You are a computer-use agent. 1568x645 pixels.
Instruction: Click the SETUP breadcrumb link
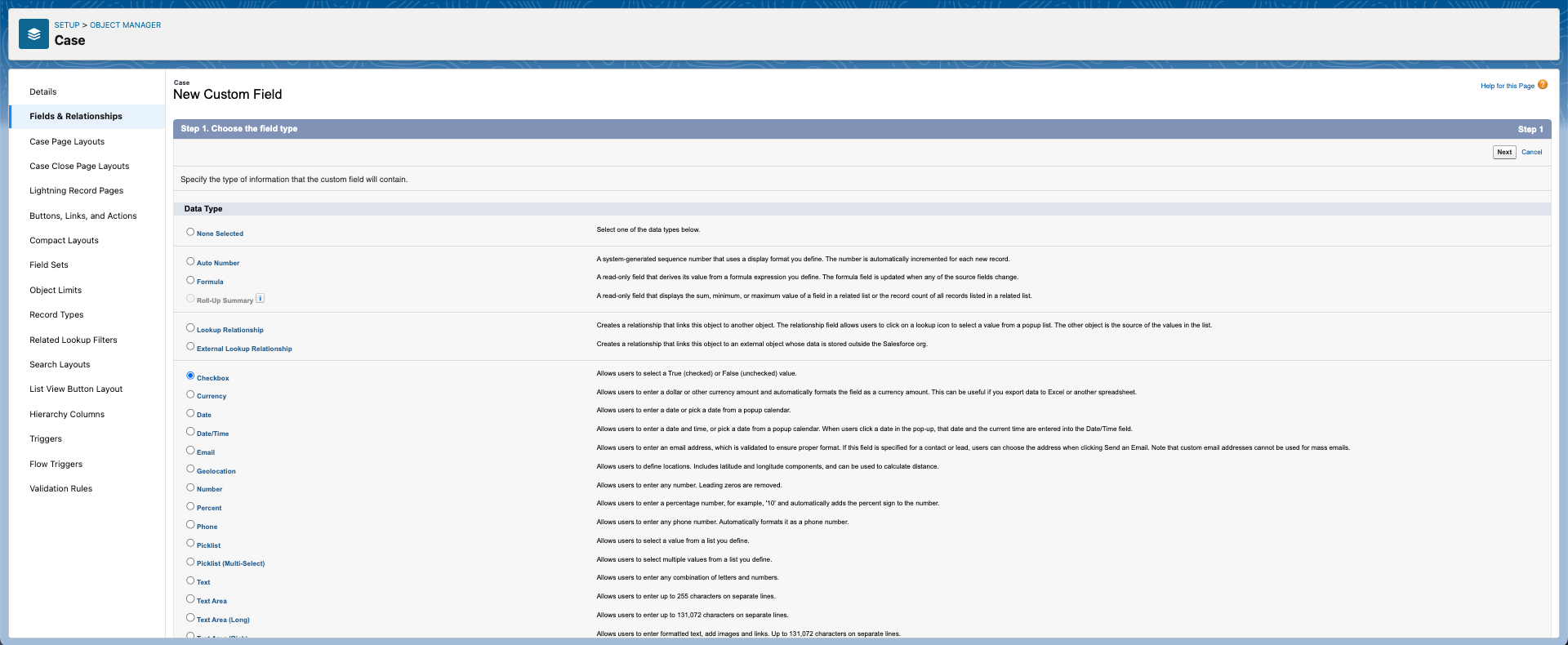[x=67, y=25]
